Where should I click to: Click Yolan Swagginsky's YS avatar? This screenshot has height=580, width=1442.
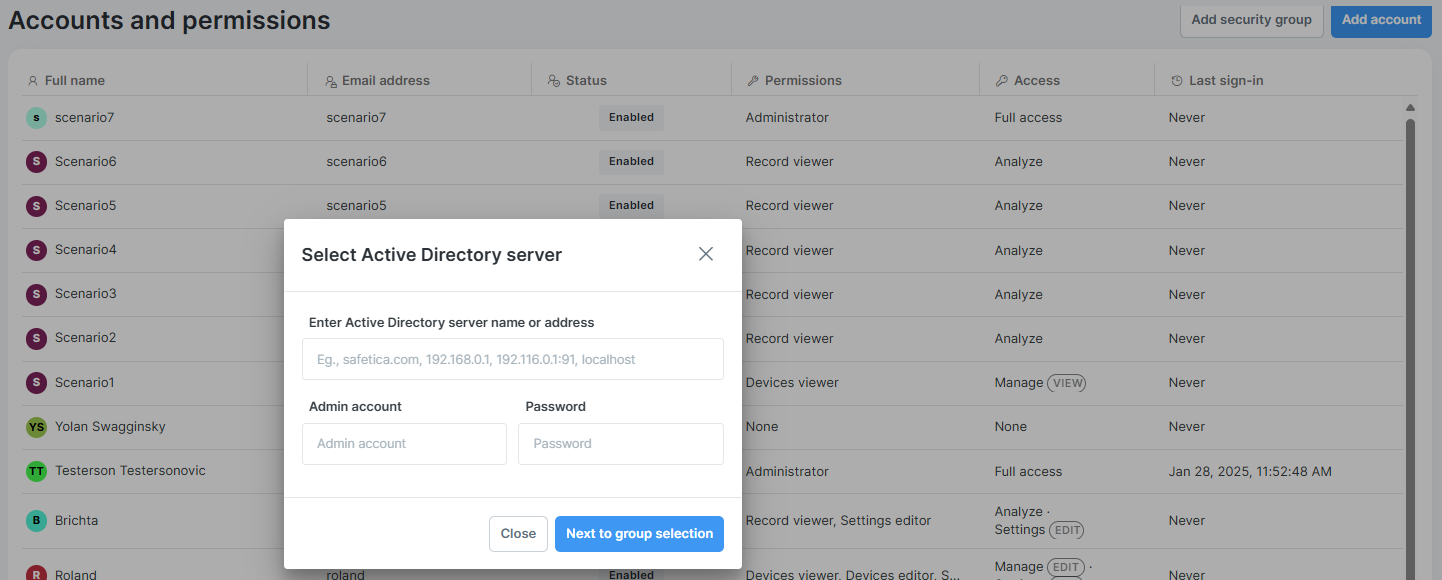click(x=37, y=426)
